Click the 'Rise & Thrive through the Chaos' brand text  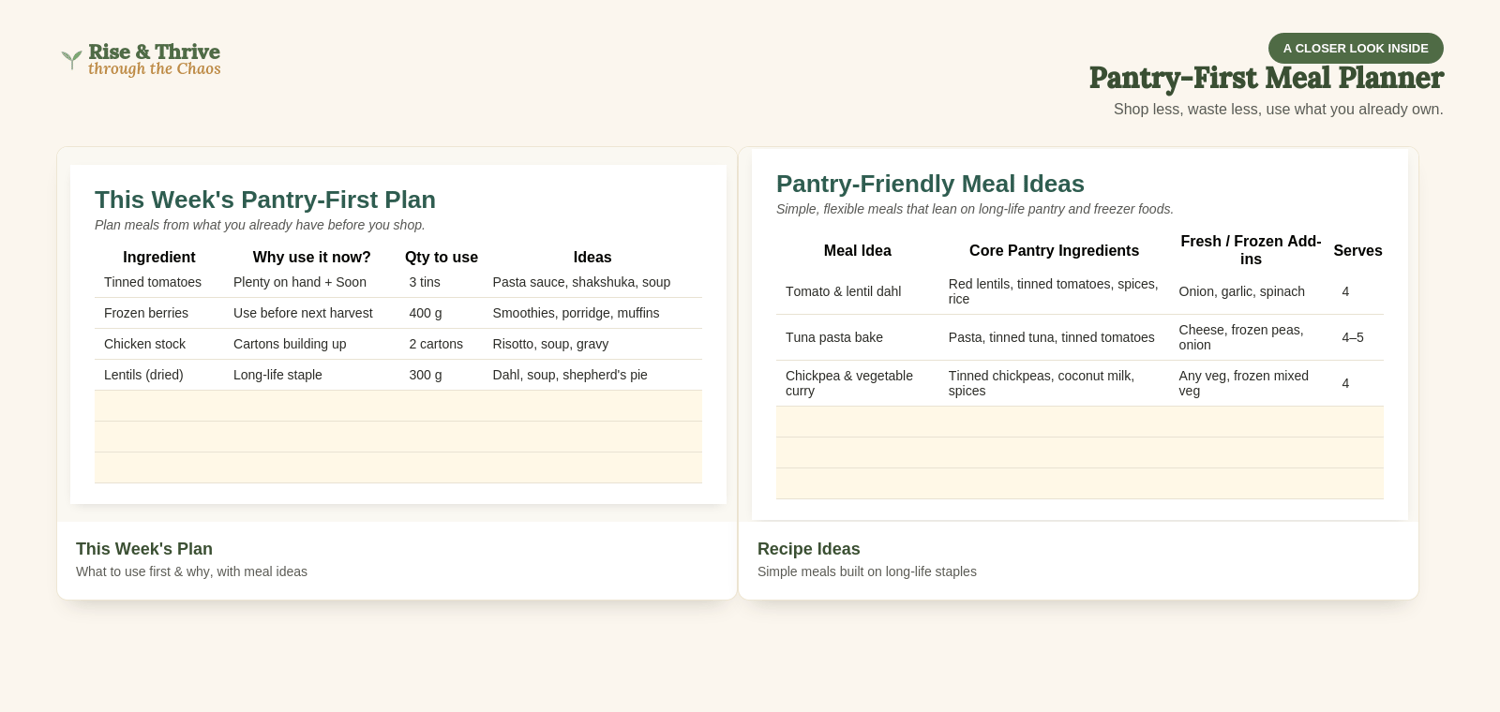click(x=154, y=60)
